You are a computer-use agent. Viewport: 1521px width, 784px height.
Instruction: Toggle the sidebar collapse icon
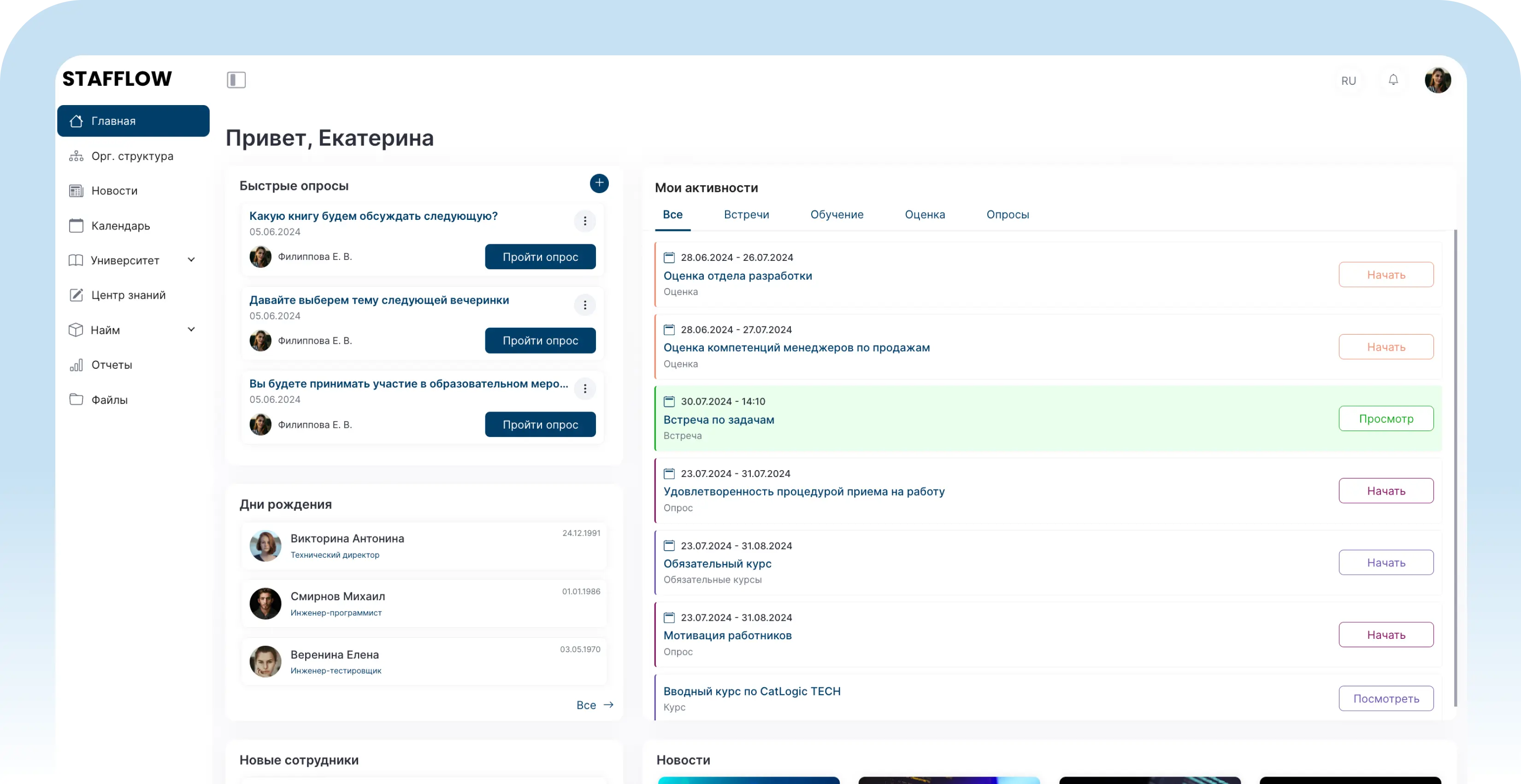[236, 80]
